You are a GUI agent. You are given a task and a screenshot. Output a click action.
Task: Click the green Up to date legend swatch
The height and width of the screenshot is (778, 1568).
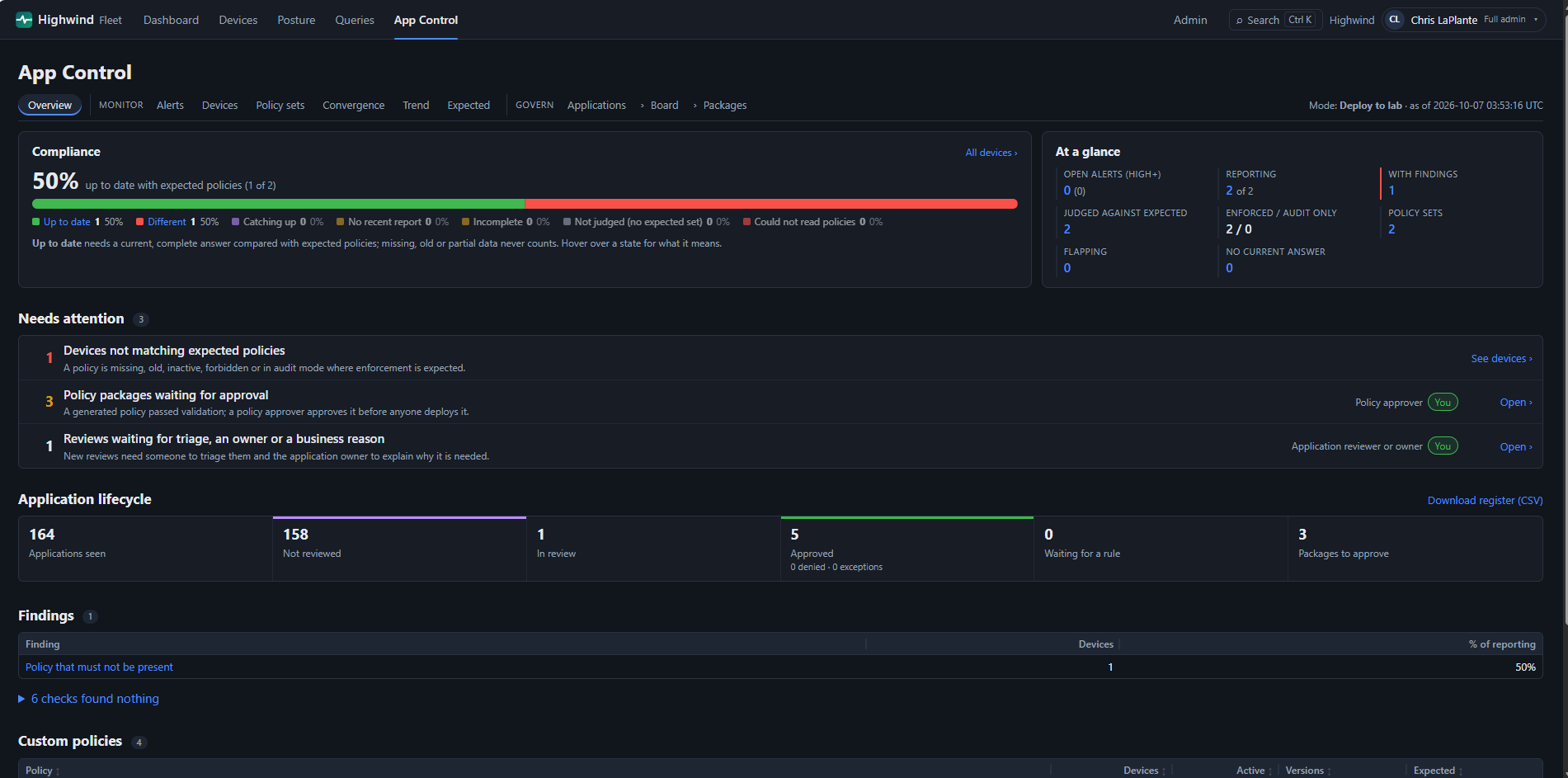click(x=36, y=222)
